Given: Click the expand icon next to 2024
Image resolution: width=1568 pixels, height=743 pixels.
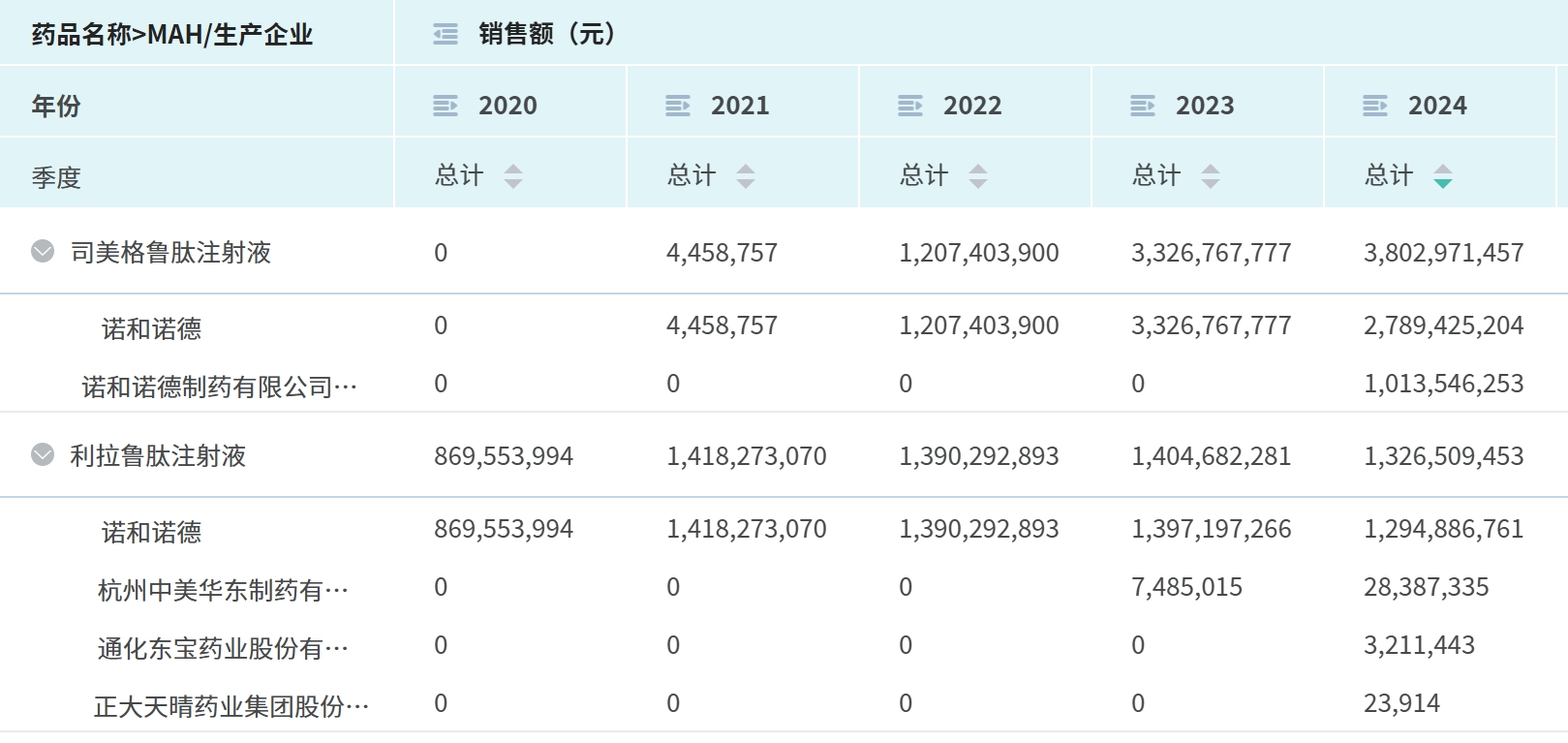Looking at the screenshot, I should (1375, 106).
